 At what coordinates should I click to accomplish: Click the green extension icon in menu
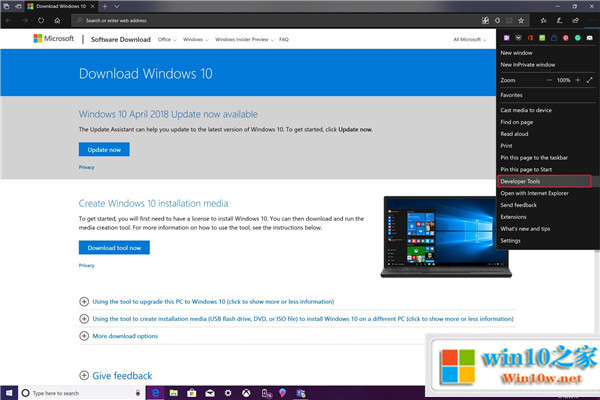pos(542,38)
